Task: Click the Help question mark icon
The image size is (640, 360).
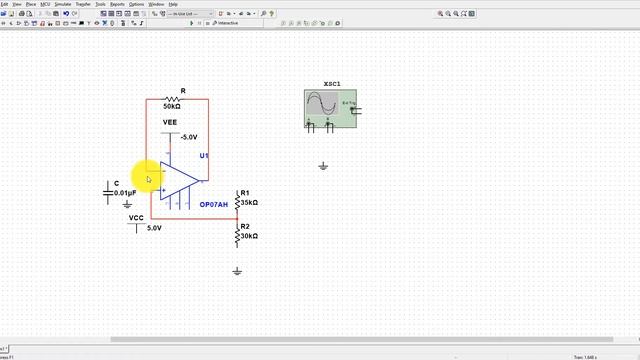Action: (271, 13)
